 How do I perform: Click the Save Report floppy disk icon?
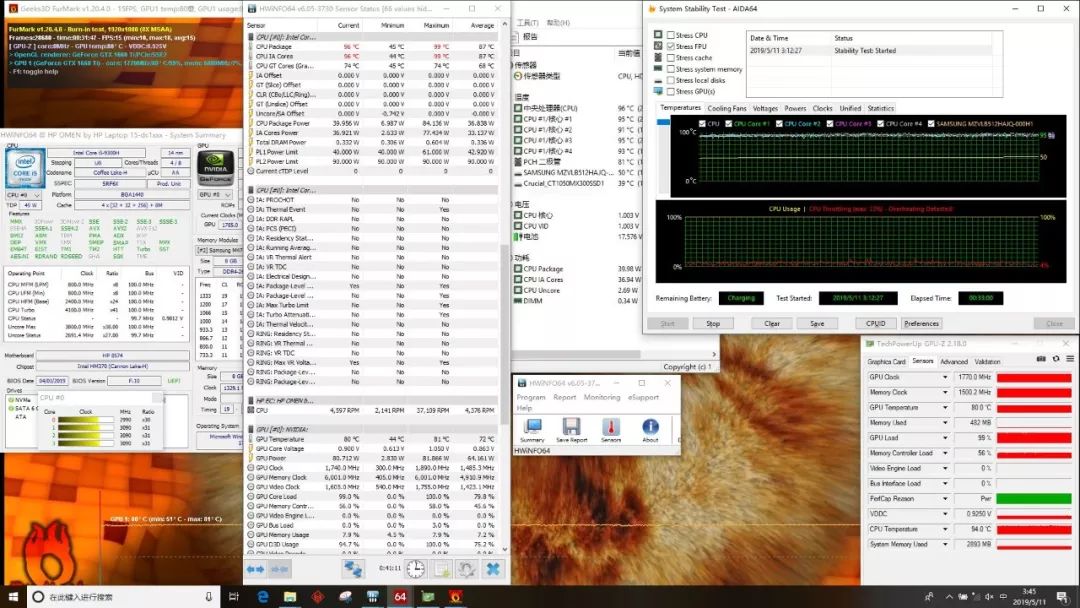click(x=571, y=427)
